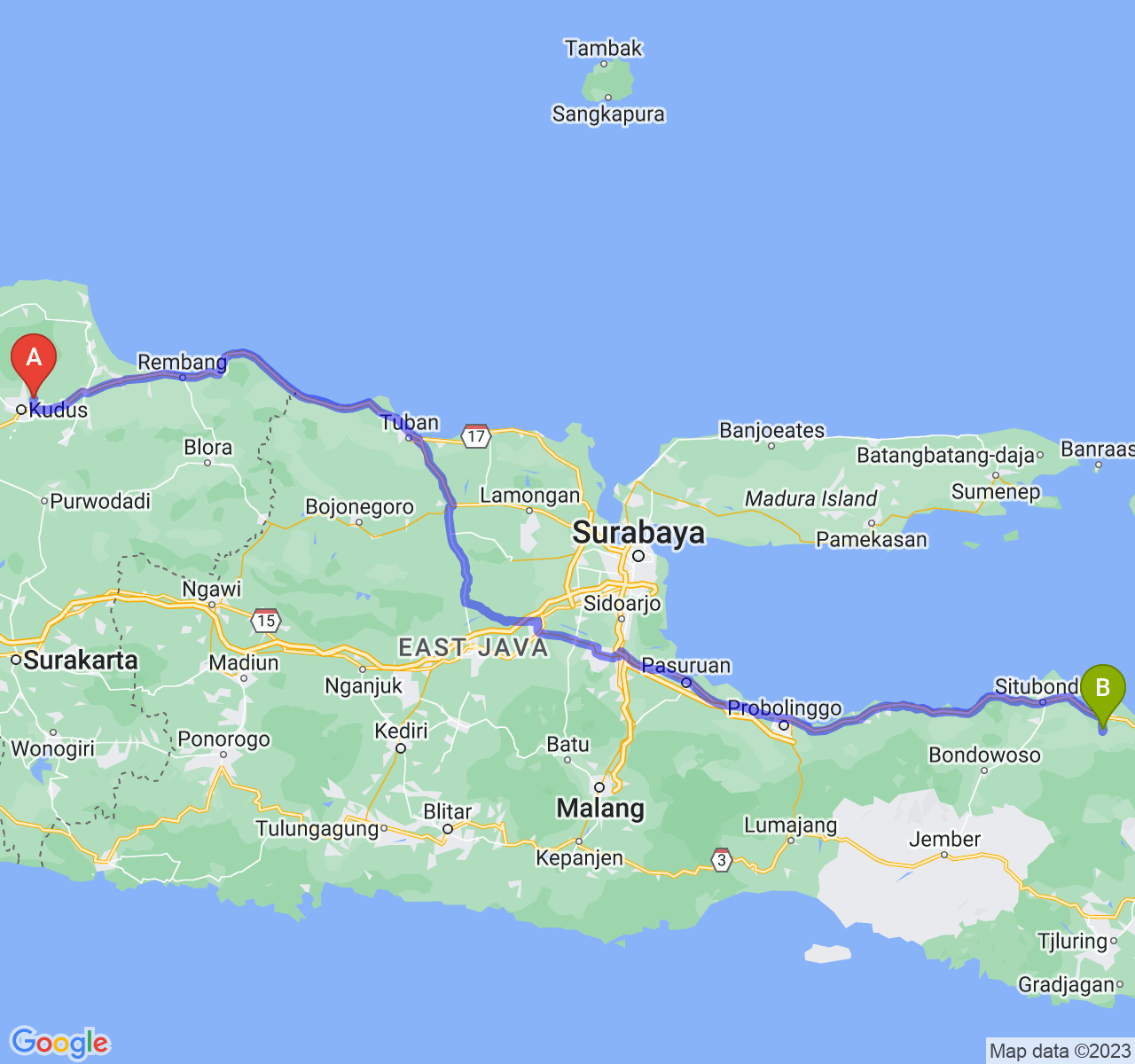Screen dimensions: 1135x1064
Task: Click the Blora town label
Action: click(x=208, y=447)
